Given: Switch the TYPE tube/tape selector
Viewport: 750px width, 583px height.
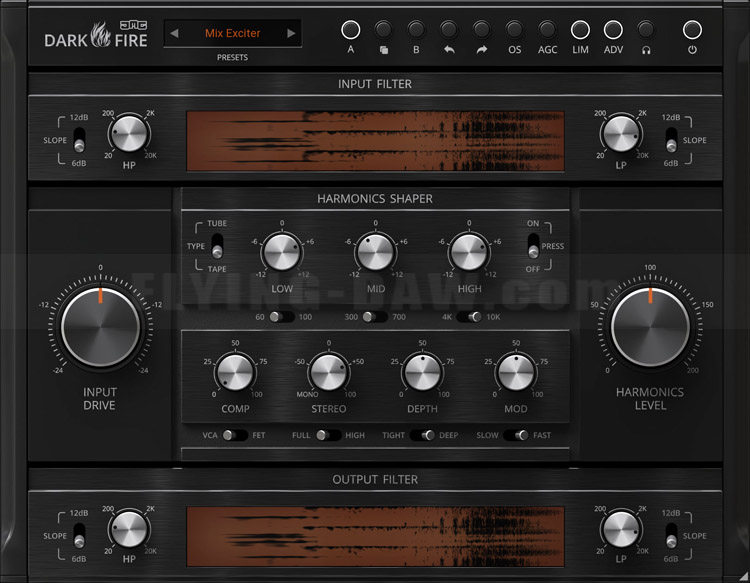Looking at the screenshot, I should click(217, 246).
